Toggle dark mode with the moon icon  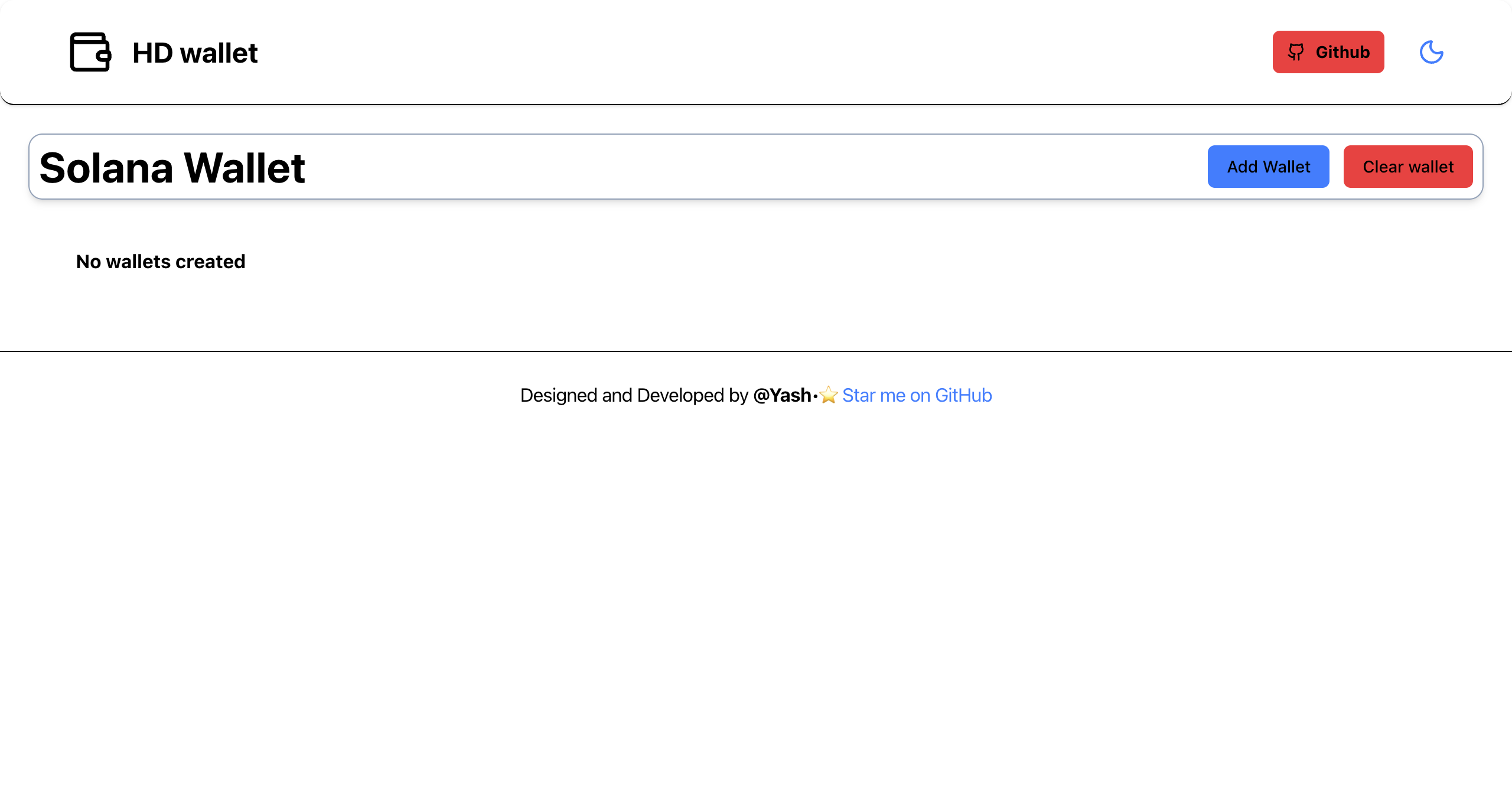click(x=1431, y=52)
